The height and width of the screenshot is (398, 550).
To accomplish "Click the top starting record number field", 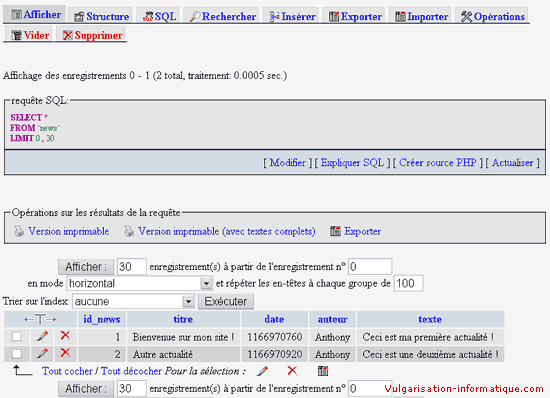I will coord(370,267).
